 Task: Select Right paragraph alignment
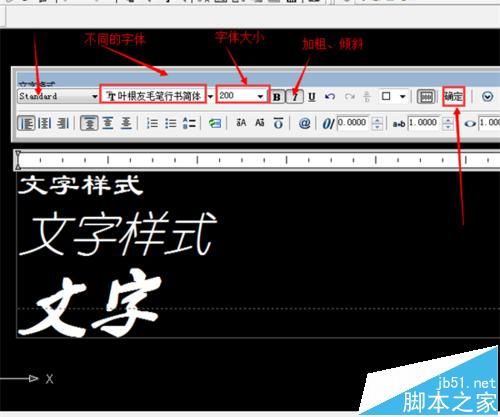(x=63, y=123)
